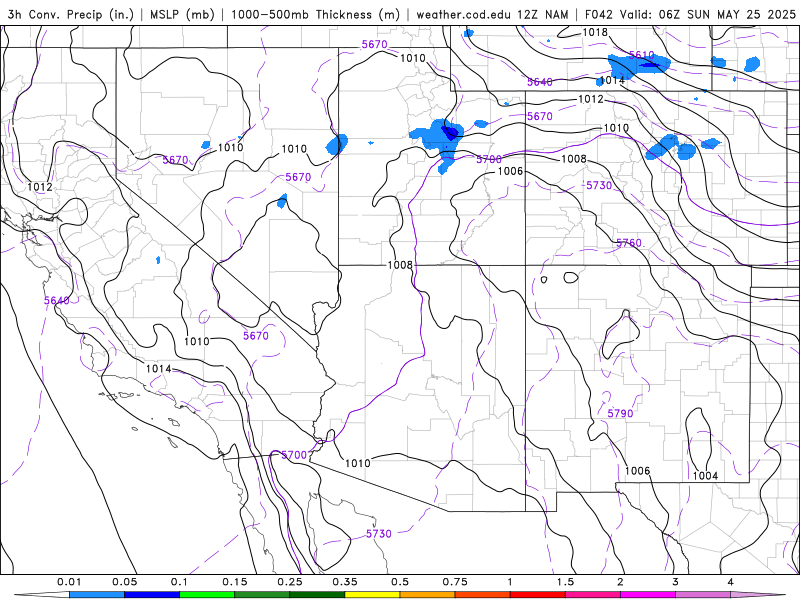
Task: Click the 0.25 legend value label
Action: click(290, 582)
